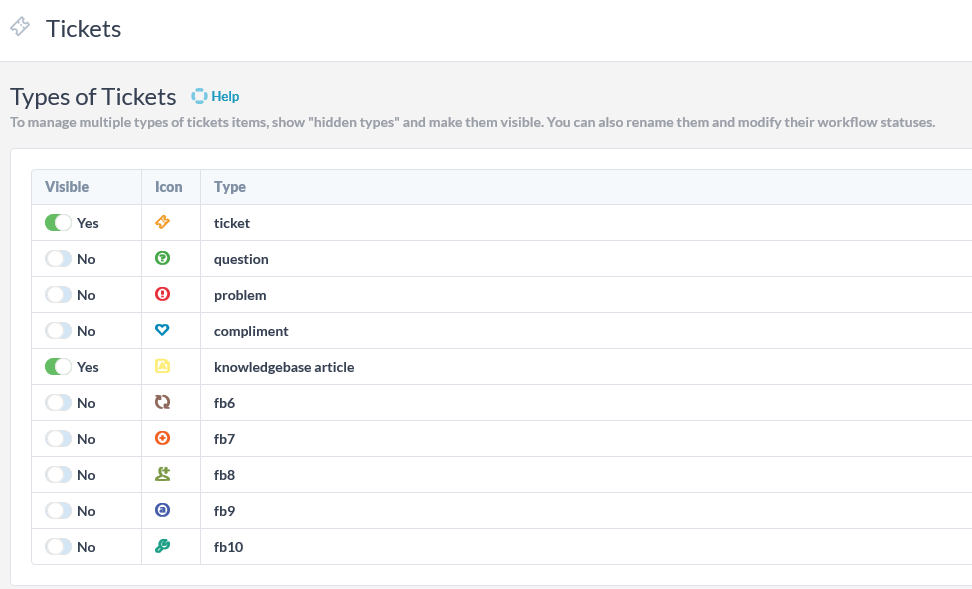This screenshot has height=589, width=972.
Task: Click the lifebuoy Help icon
Action: click(x=199, y=96)
